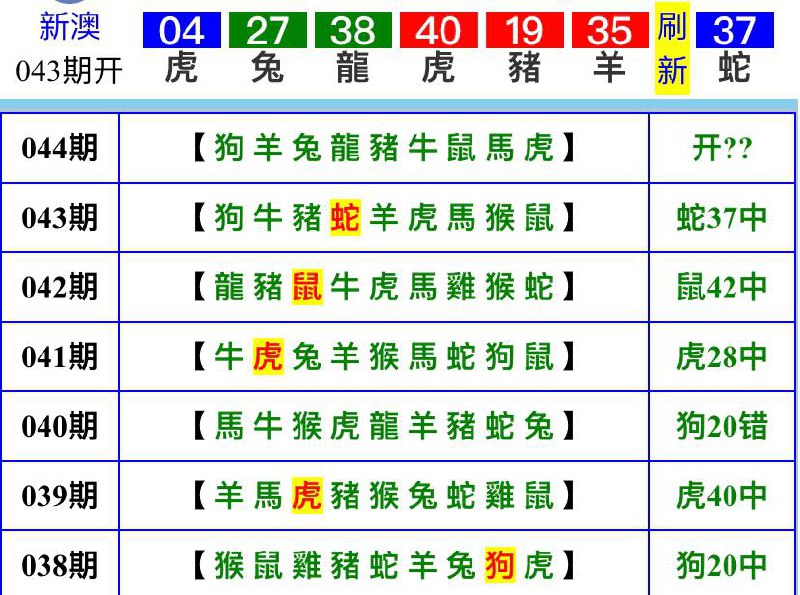Select the 041期 row label
The height and width of the screenshot is (595, 800).
point(60,356)
